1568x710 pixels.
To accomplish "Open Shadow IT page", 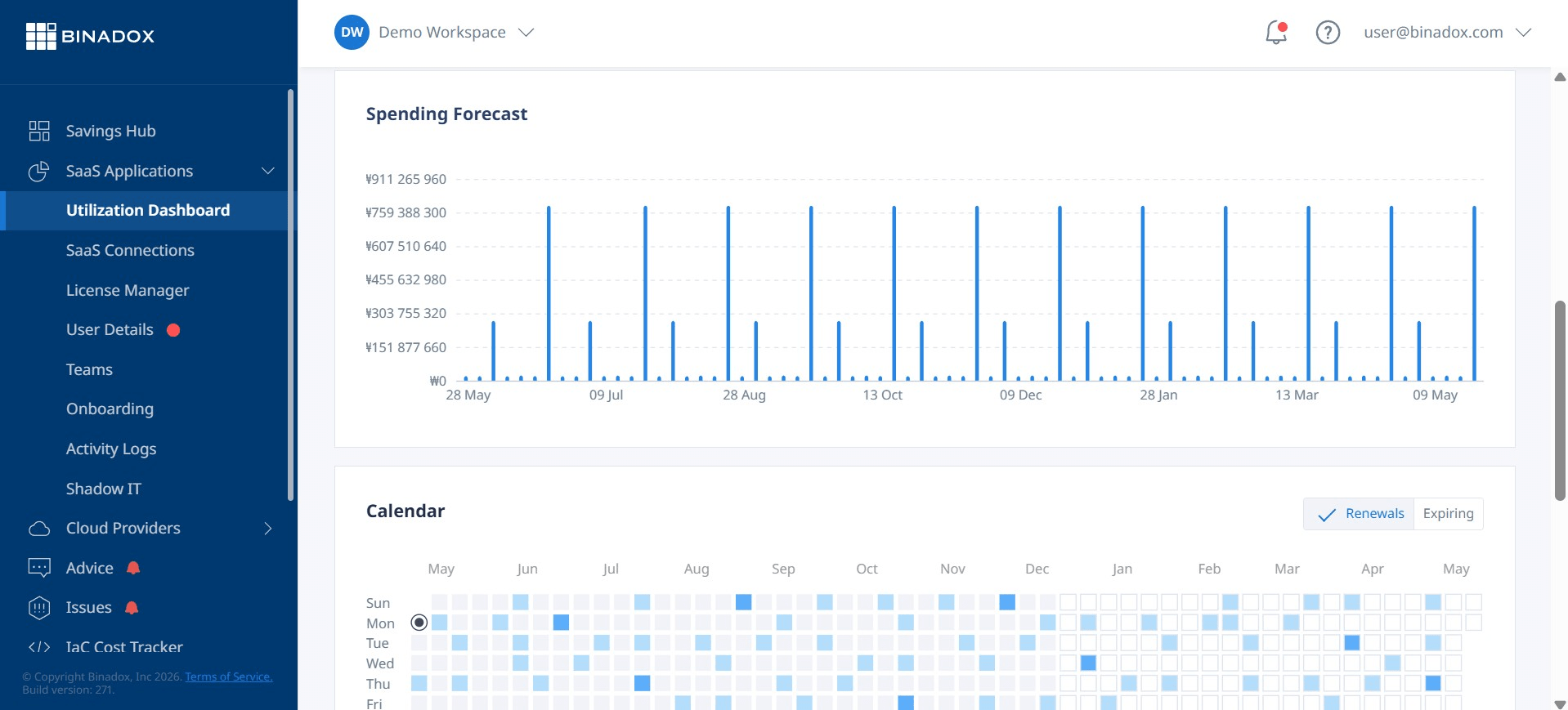I will pos(103,489).
